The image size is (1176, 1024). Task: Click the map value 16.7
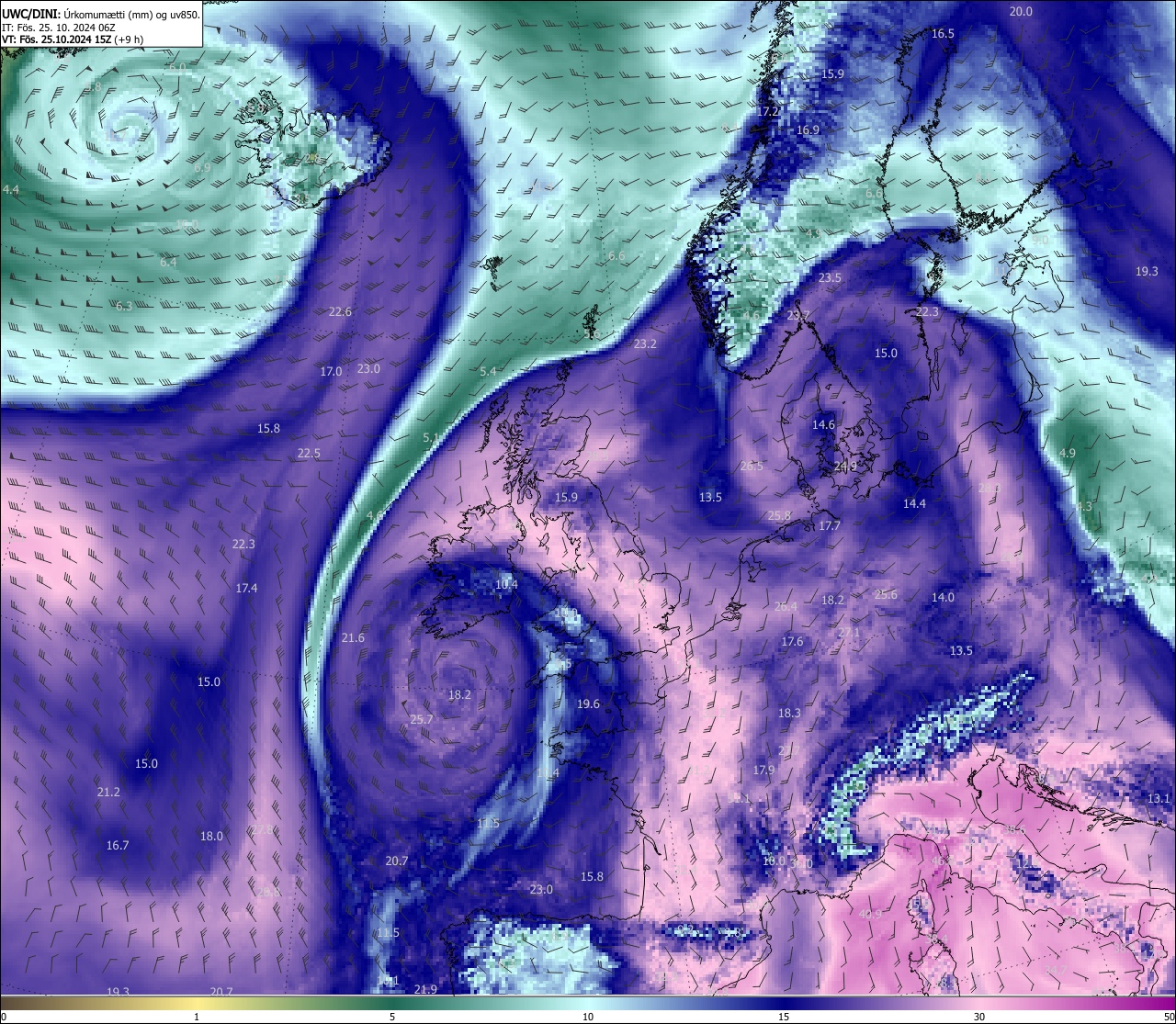(x=118, y=846)
